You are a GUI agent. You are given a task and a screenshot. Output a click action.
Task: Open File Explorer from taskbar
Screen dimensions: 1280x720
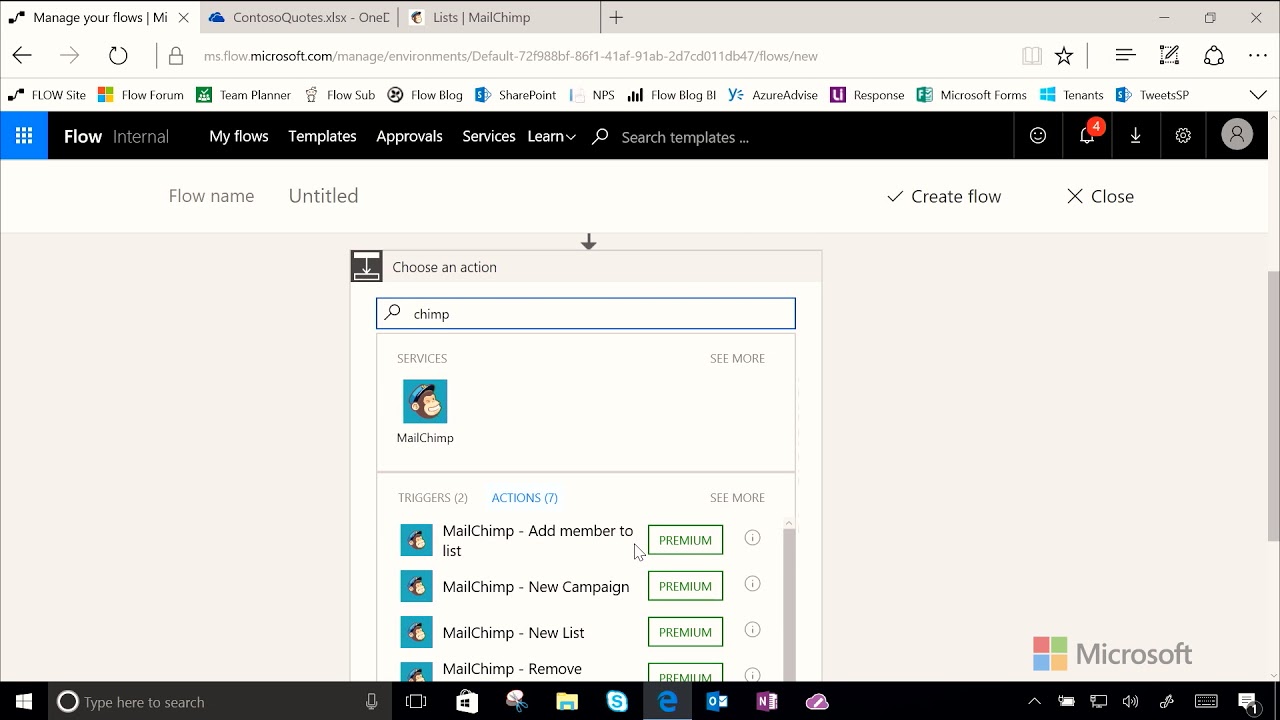point(567,702)
